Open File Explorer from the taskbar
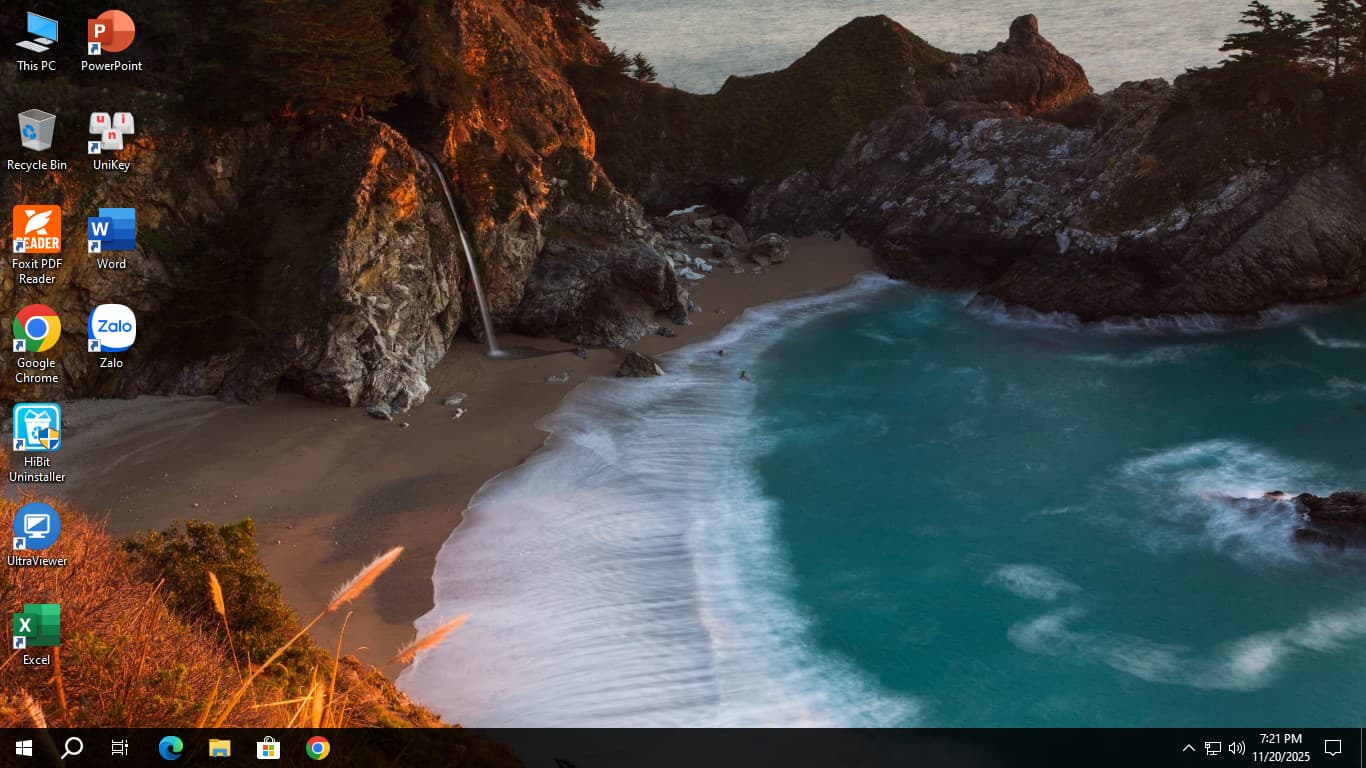 219,747
